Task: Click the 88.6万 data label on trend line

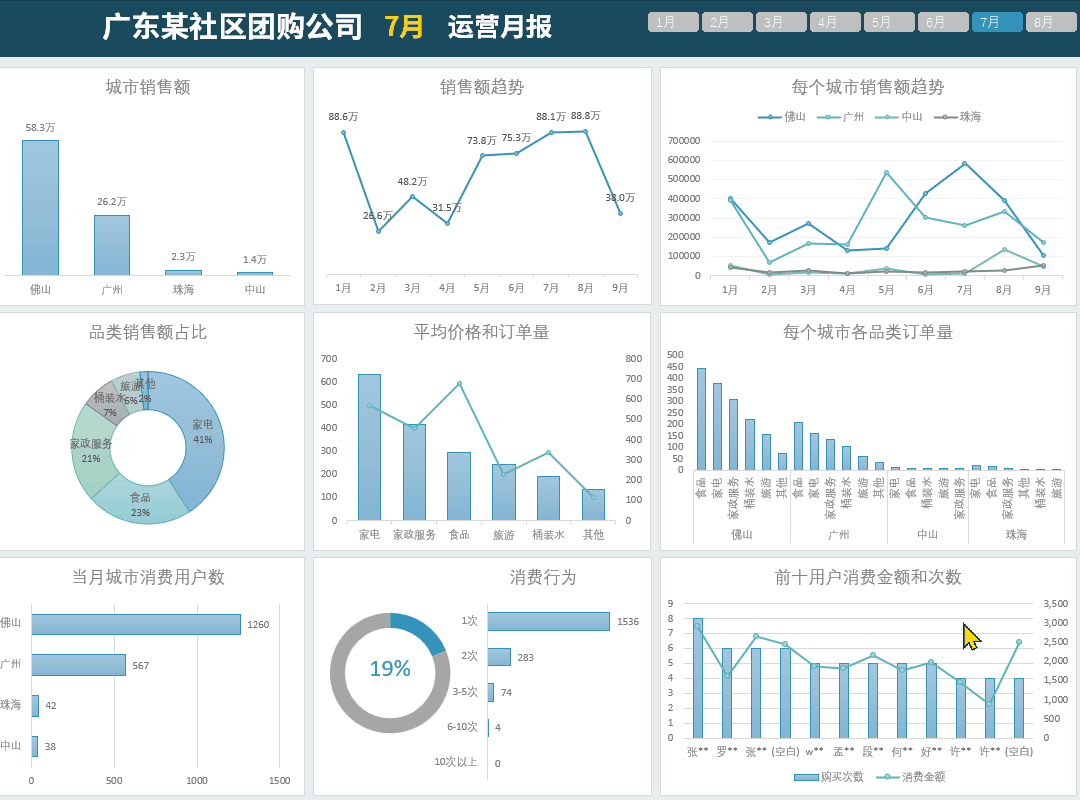Action: [343, 116]
